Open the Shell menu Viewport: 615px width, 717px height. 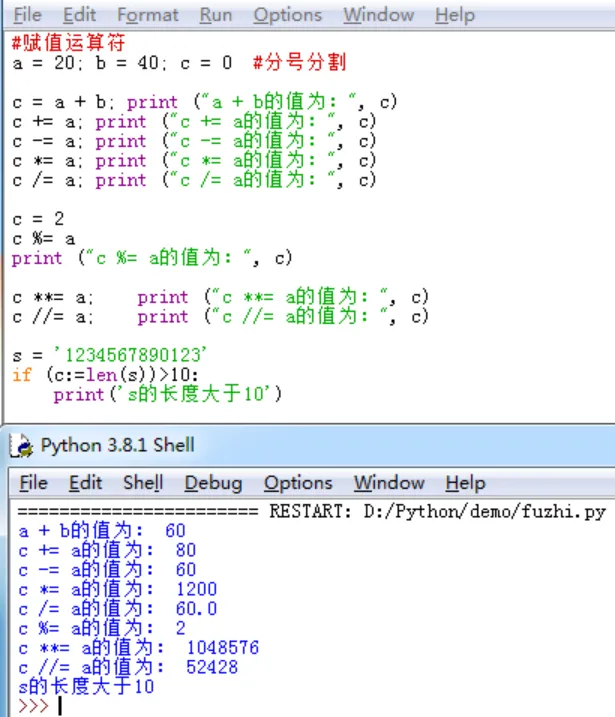click(x=143, y=482)
